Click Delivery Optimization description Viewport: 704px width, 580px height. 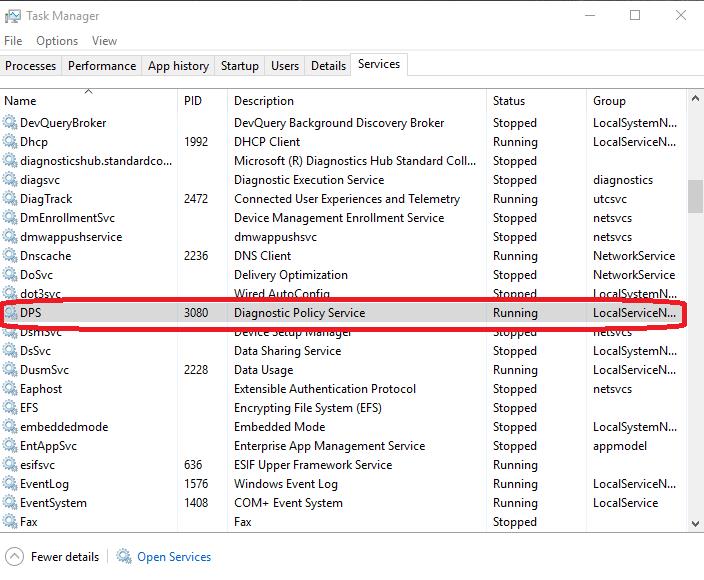(290, 275)
